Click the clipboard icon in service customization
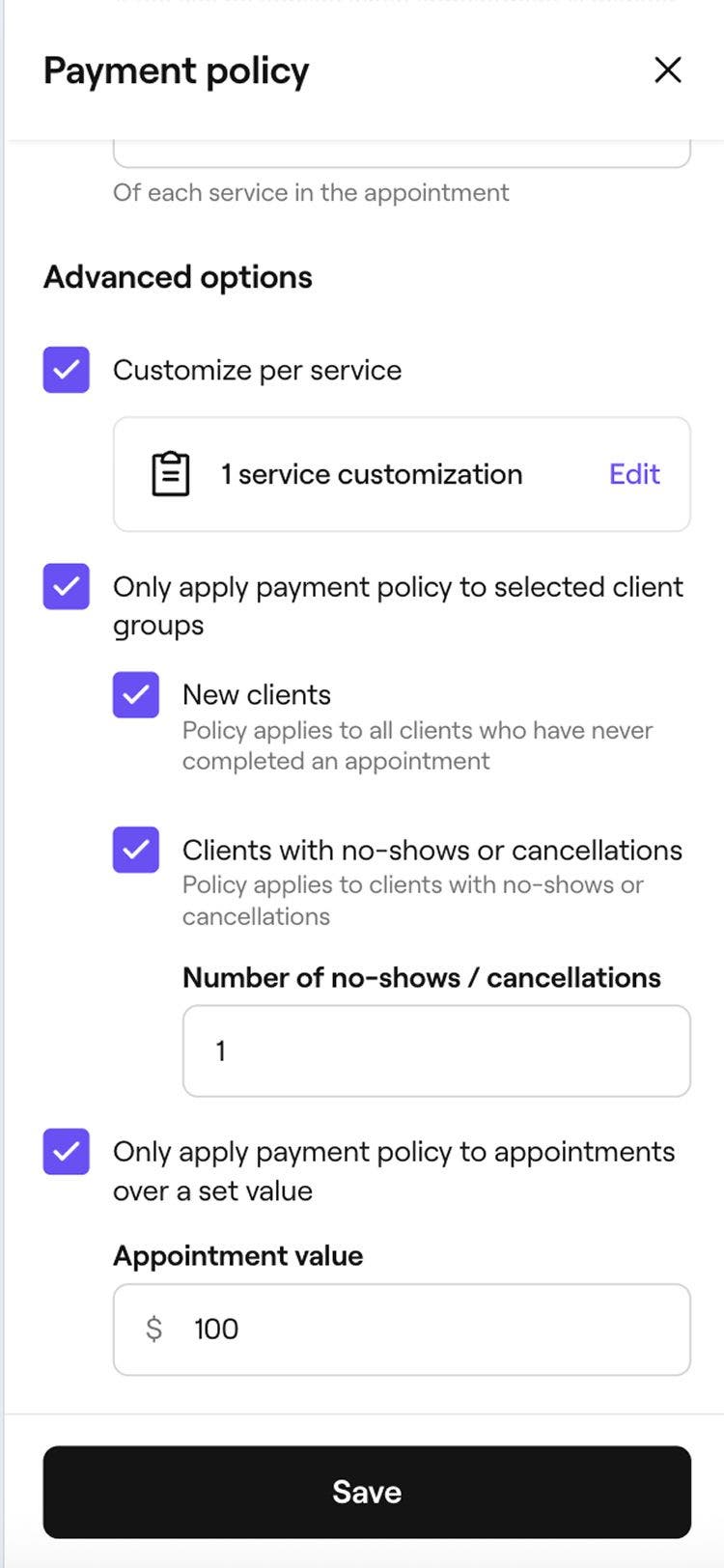 coord(171,474)
